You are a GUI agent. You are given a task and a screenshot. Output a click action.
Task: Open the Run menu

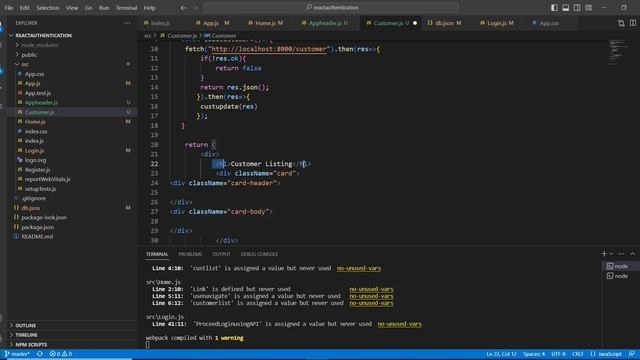pyautogui.click(x=104, y=8)
